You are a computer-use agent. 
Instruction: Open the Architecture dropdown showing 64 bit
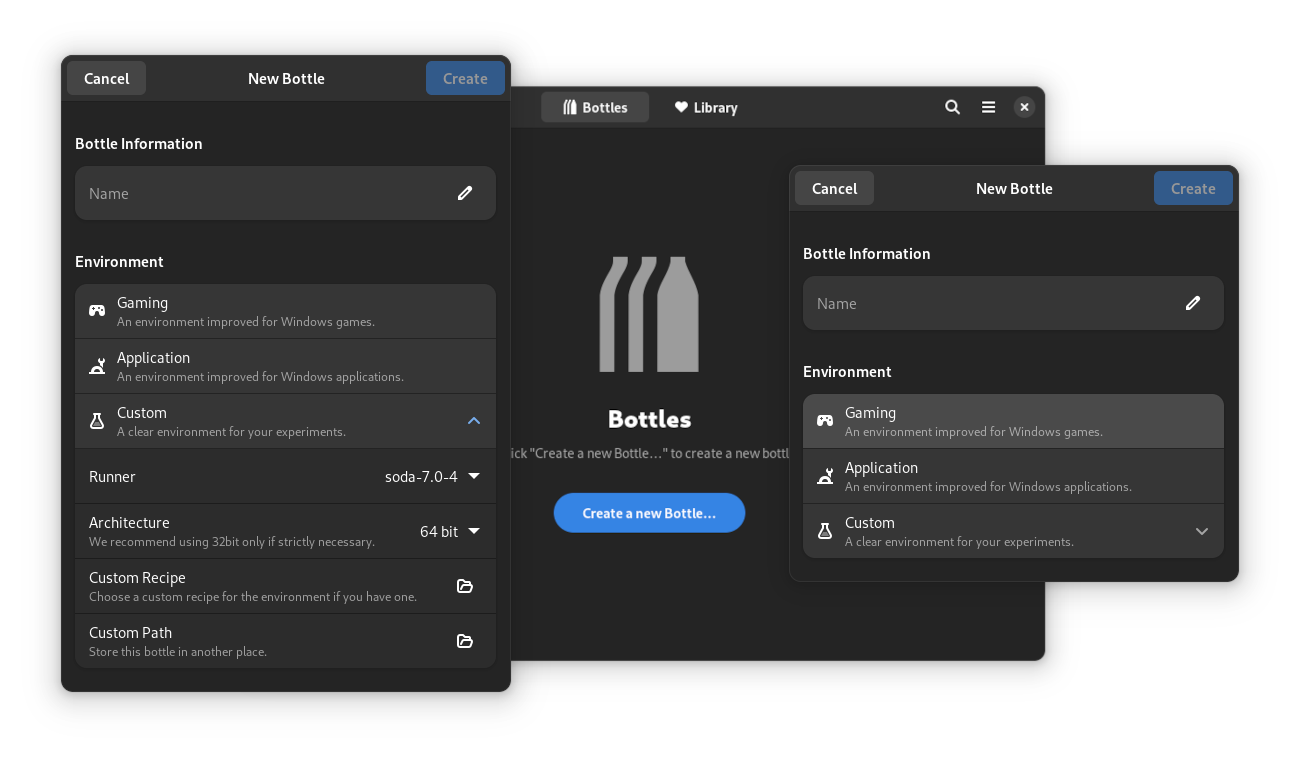[x=449, y=531]
